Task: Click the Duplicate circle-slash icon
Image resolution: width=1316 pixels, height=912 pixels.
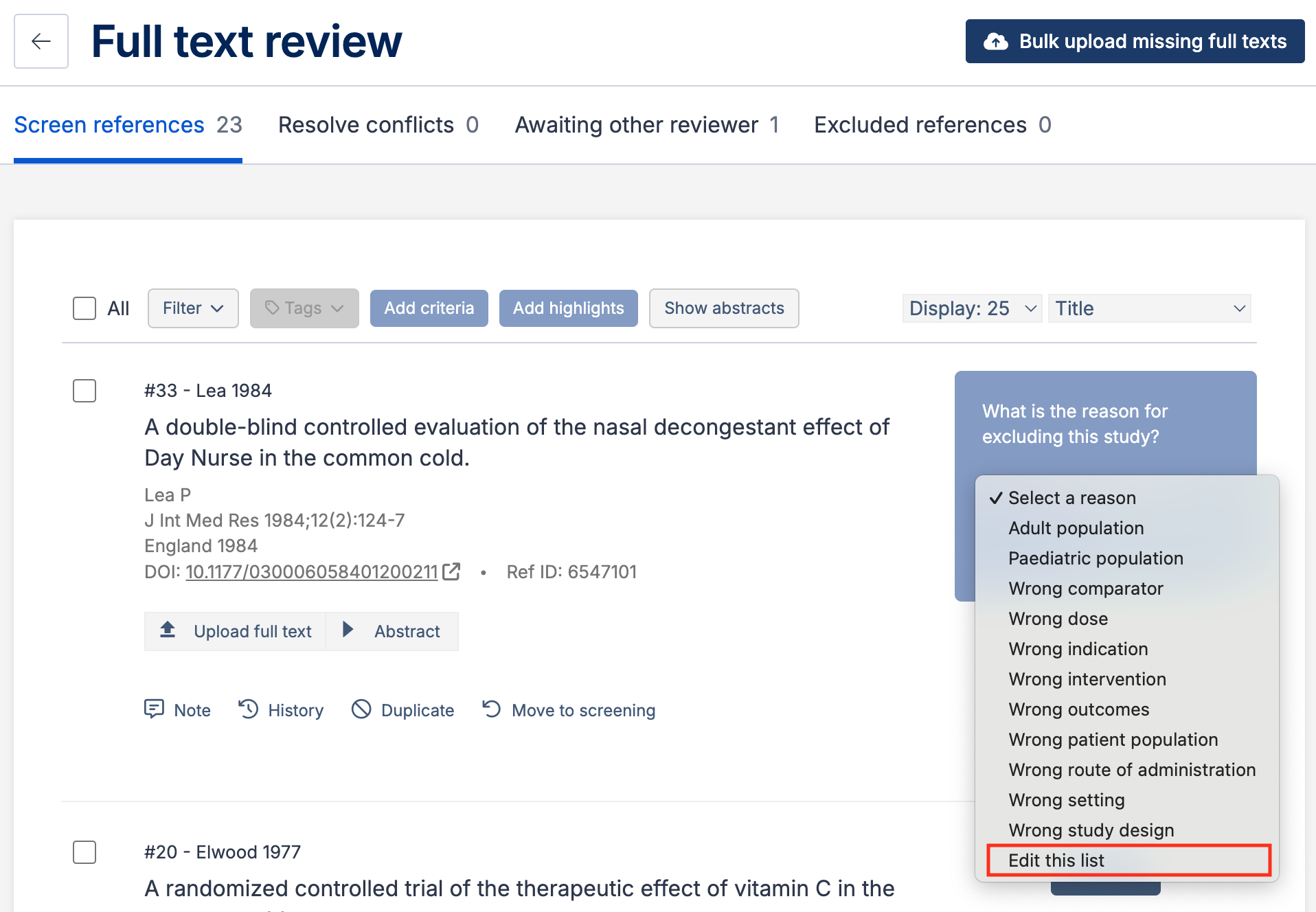Action: (x=361, y=709)
